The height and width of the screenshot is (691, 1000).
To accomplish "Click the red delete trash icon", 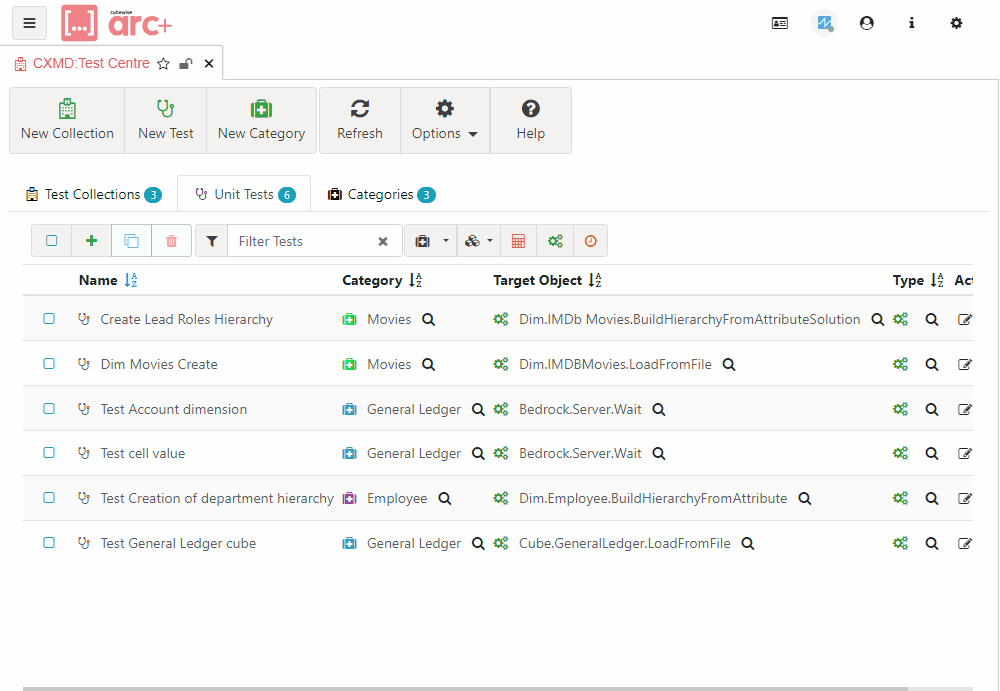I will tap(171, 241).
